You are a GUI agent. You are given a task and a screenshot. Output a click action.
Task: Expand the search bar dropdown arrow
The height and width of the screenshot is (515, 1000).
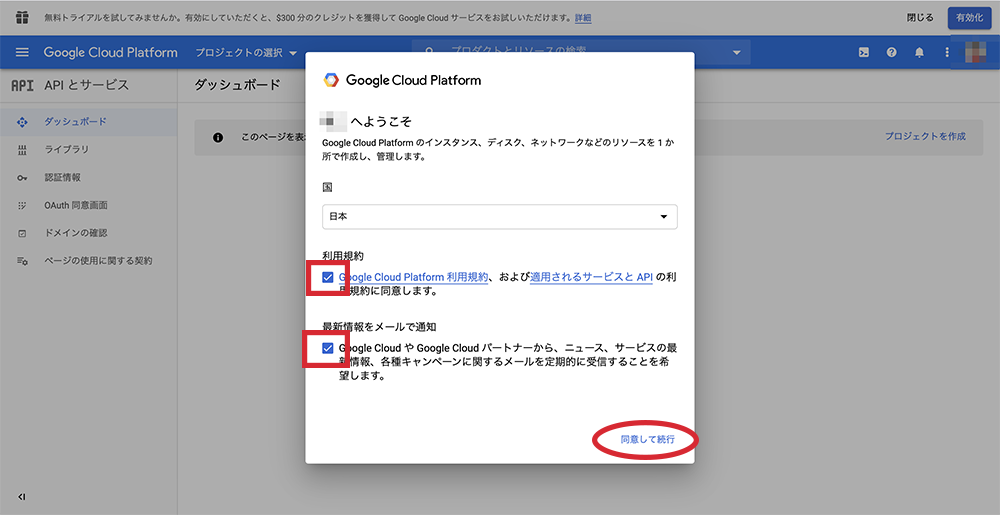tap(737, 52)
